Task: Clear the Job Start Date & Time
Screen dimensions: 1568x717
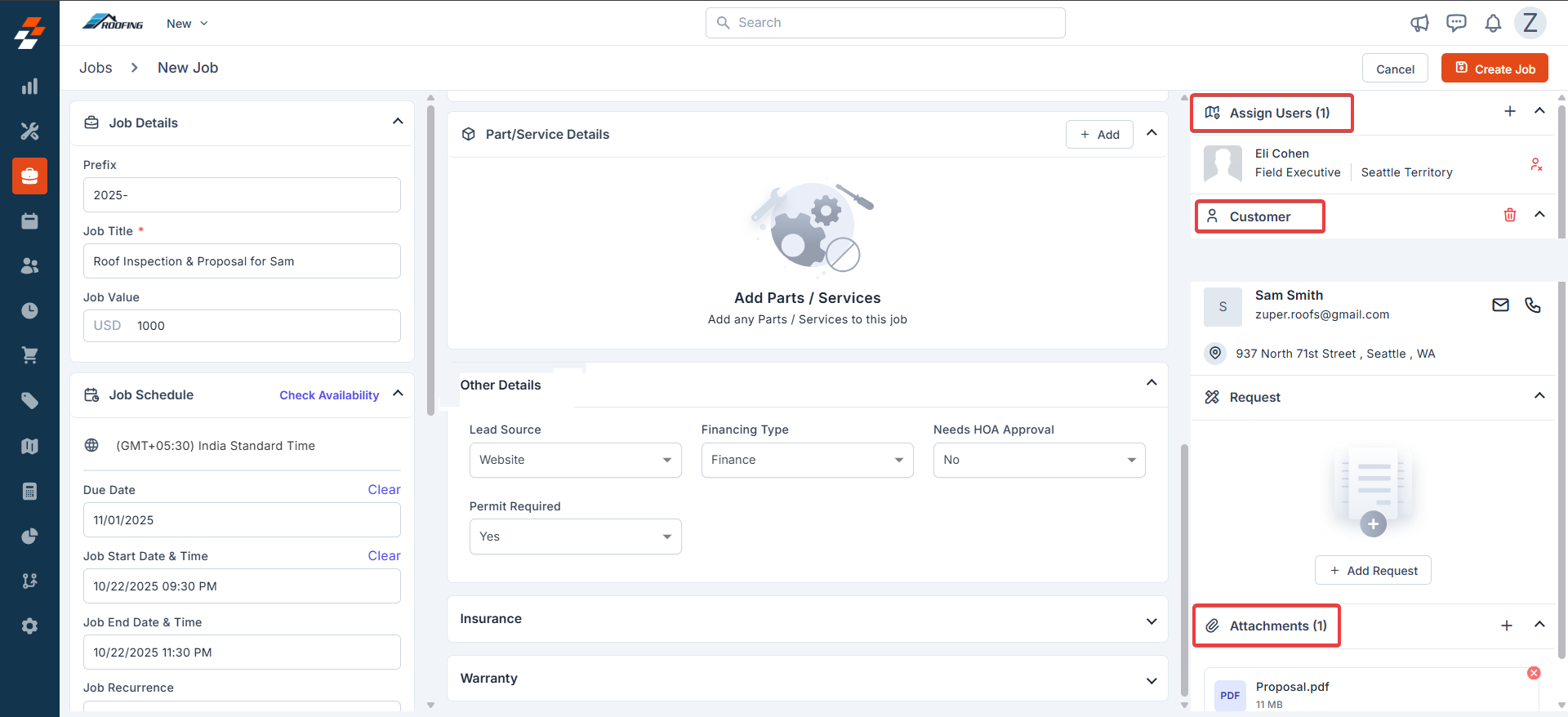Action: pos(384,555)
